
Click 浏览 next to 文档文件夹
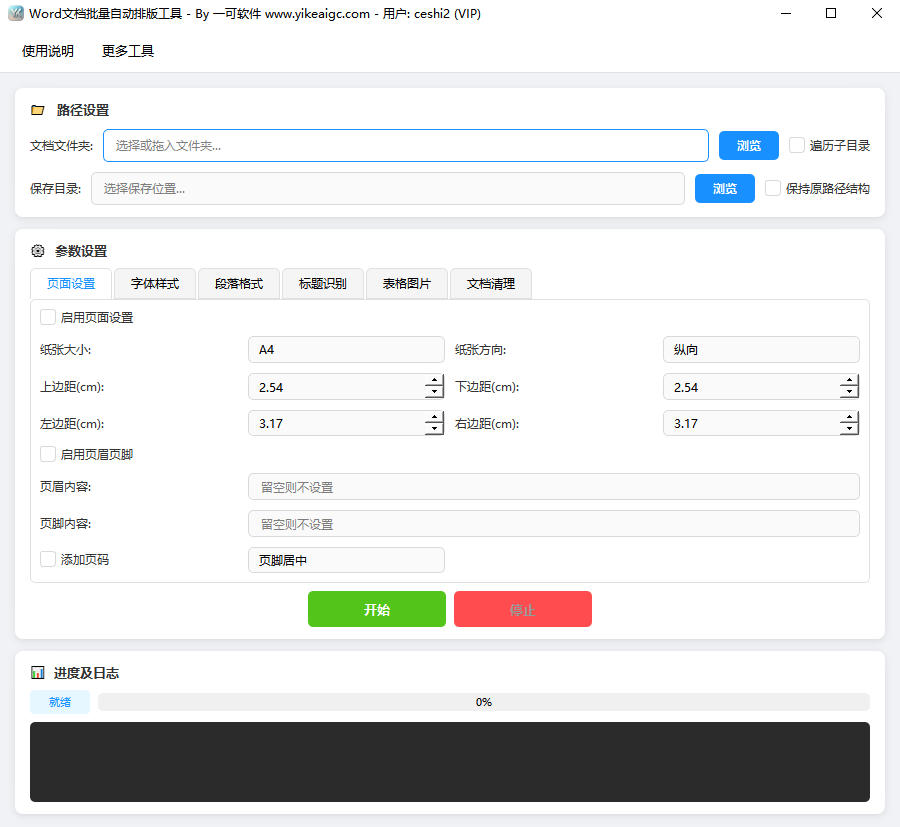point(748,145)
